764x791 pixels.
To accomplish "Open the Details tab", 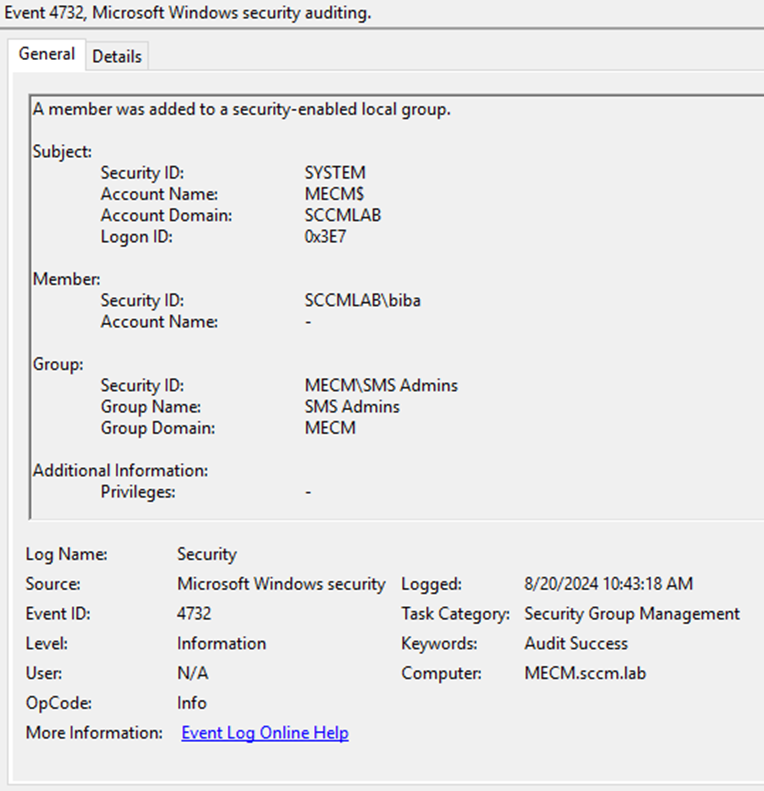I will coord(117,56).
